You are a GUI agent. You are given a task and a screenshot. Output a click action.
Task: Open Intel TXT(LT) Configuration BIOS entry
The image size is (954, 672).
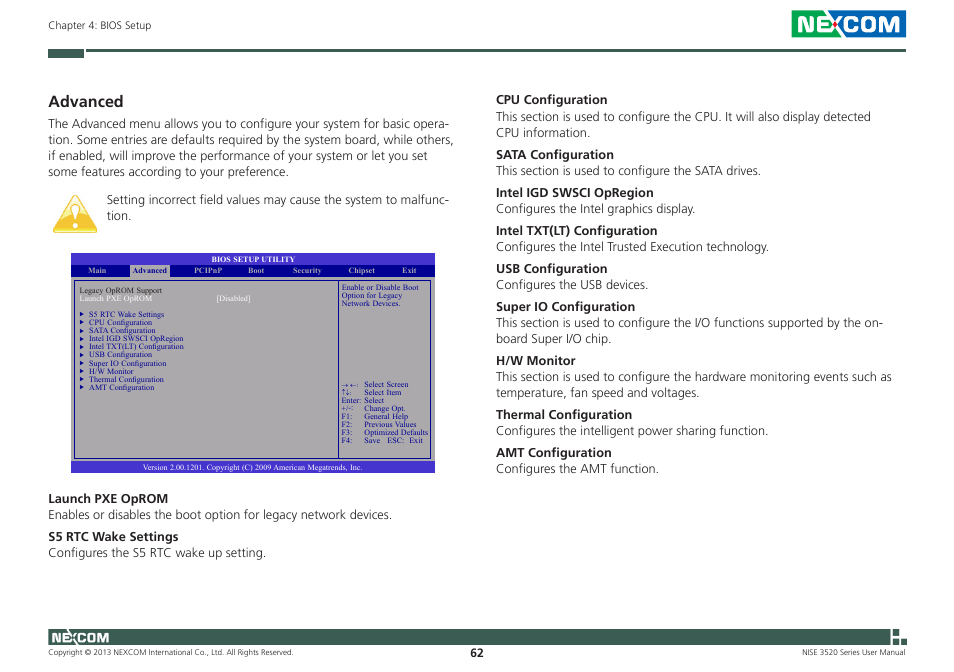coord(136,346)
